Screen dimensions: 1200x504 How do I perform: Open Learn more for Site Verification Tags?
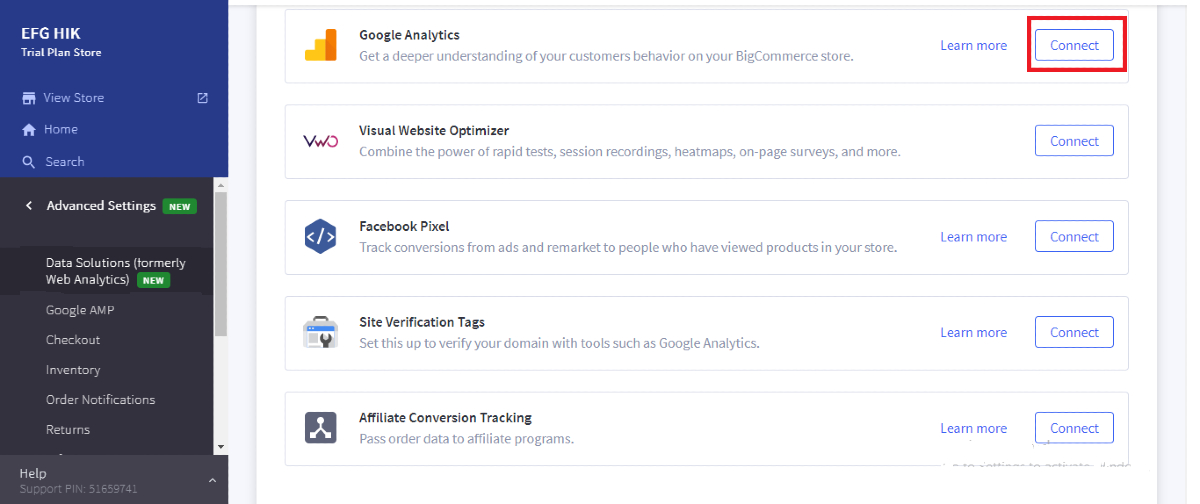click(973, 332)
